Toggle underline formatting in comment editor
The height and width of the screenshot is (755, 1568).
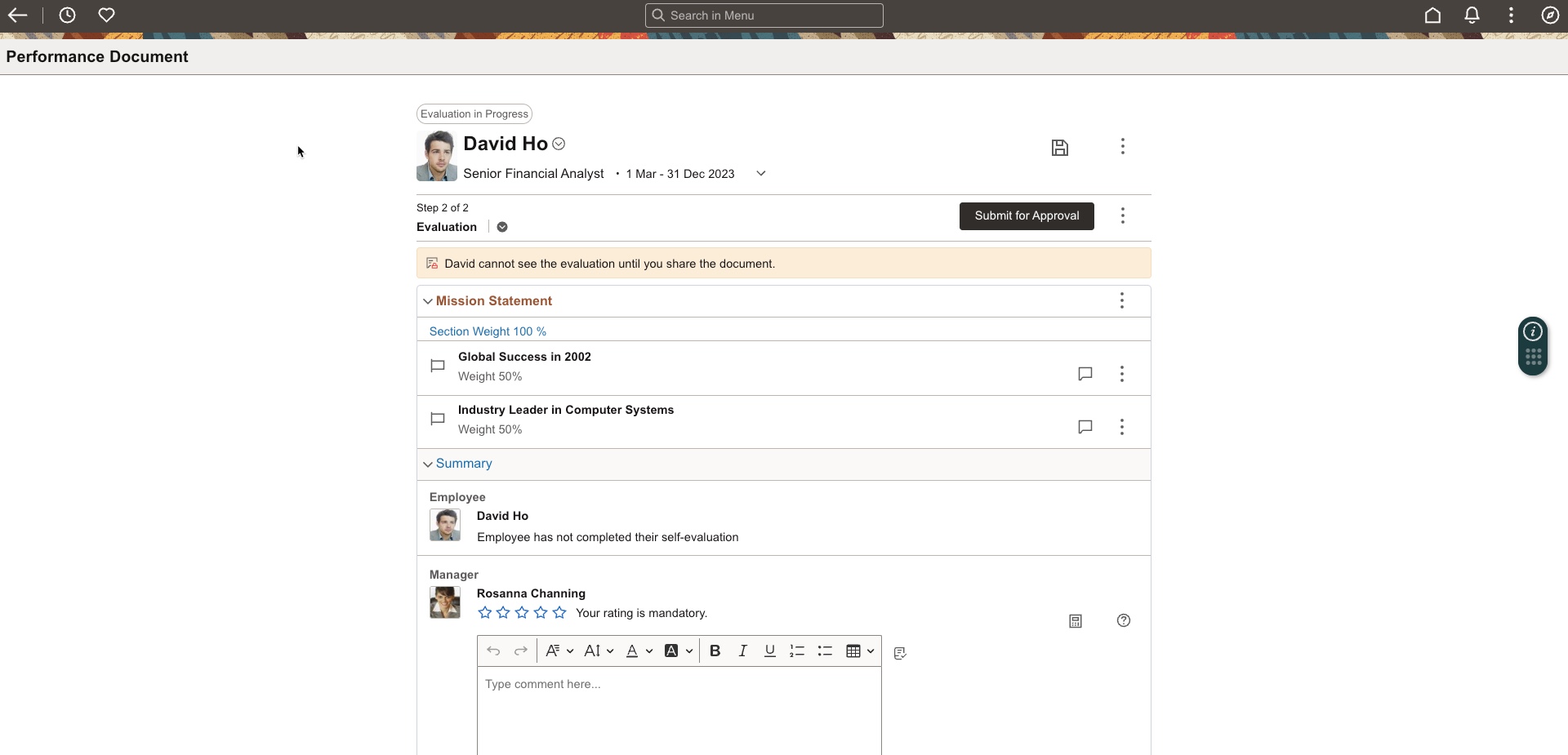point(769,651)
